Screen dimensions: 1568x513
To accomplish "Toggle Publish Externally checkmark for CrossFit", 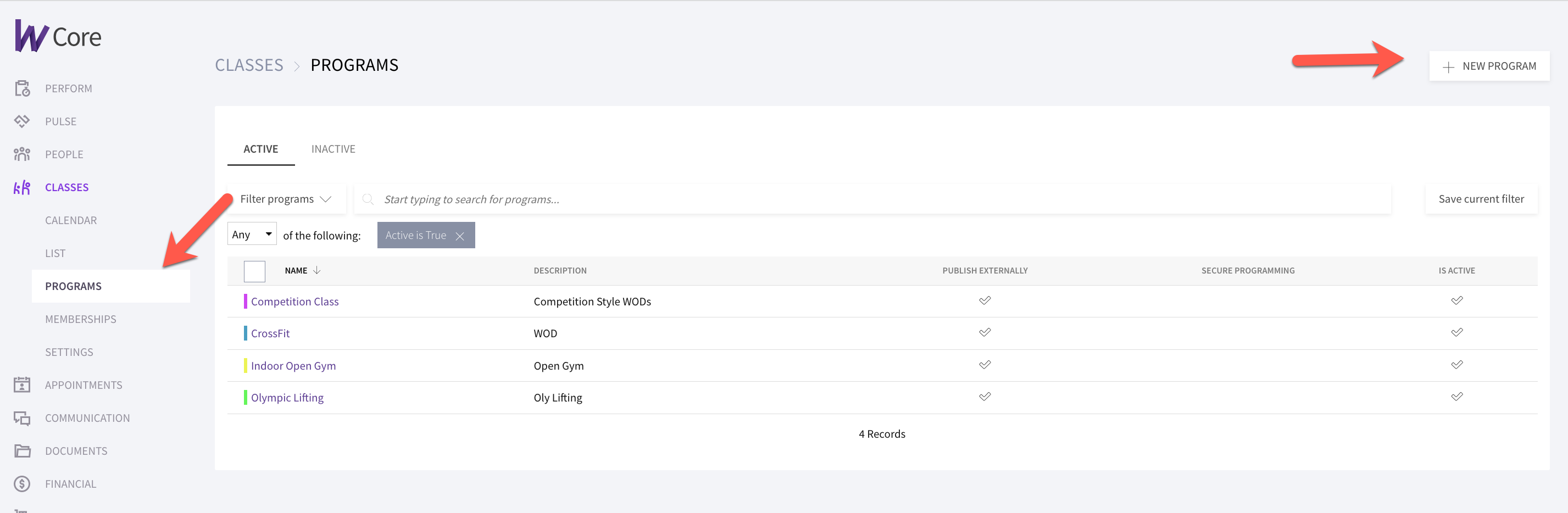I will point(985,332).
